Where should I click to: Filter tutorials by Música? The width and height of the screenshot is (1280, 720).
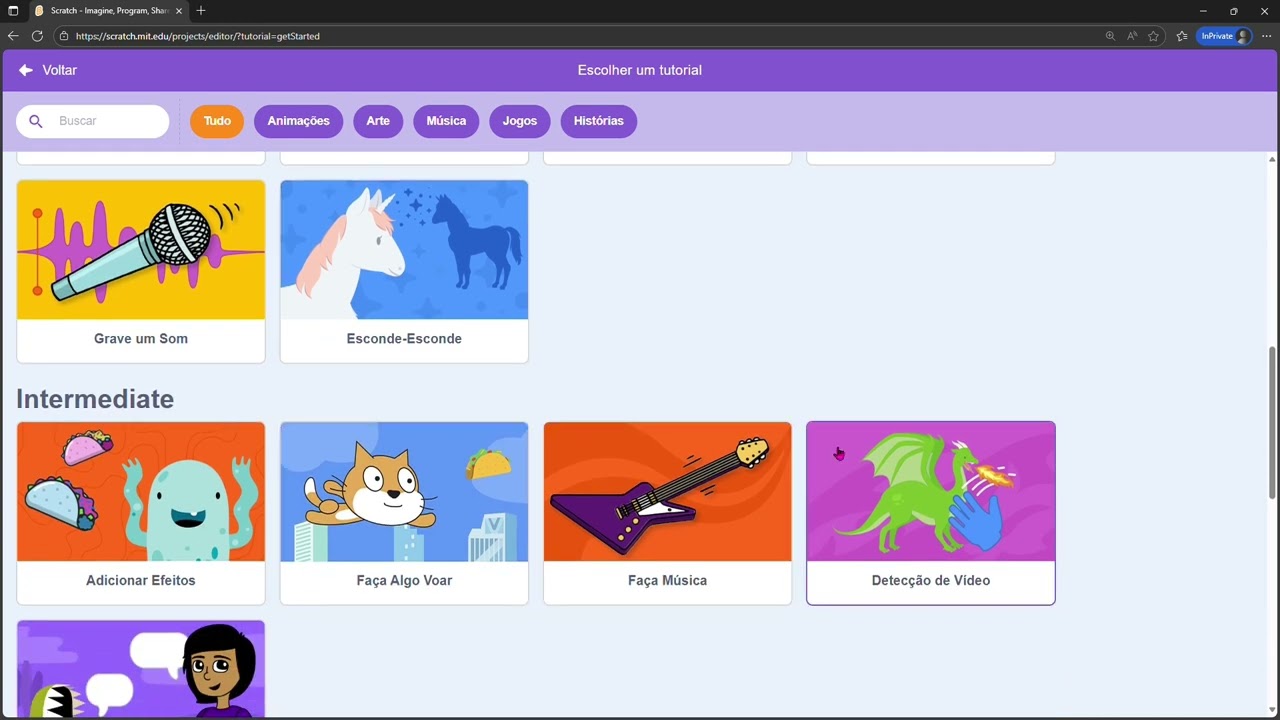click(446, 121)
